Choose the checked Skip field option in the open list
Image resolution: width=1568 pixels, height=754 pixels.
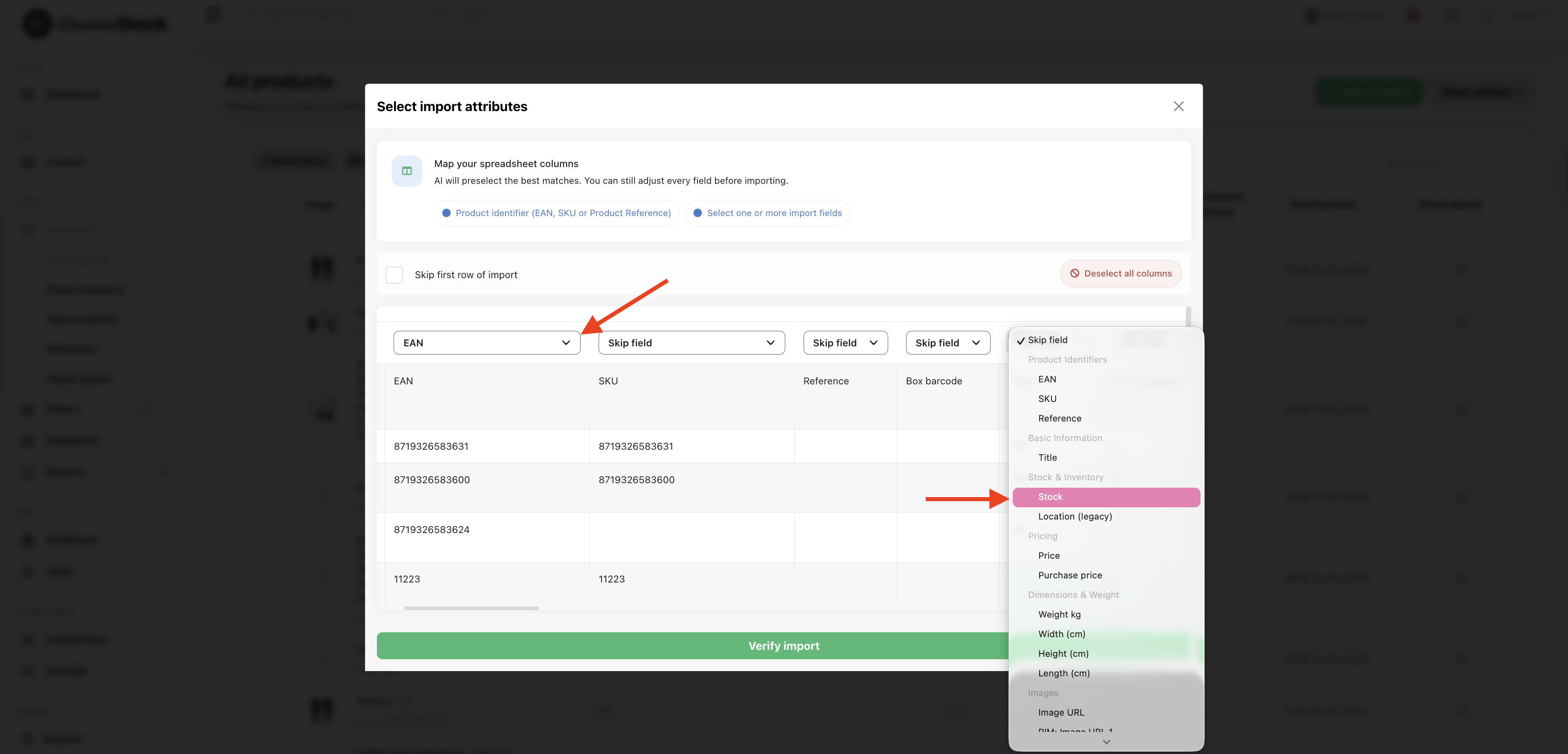(1106, 340)
